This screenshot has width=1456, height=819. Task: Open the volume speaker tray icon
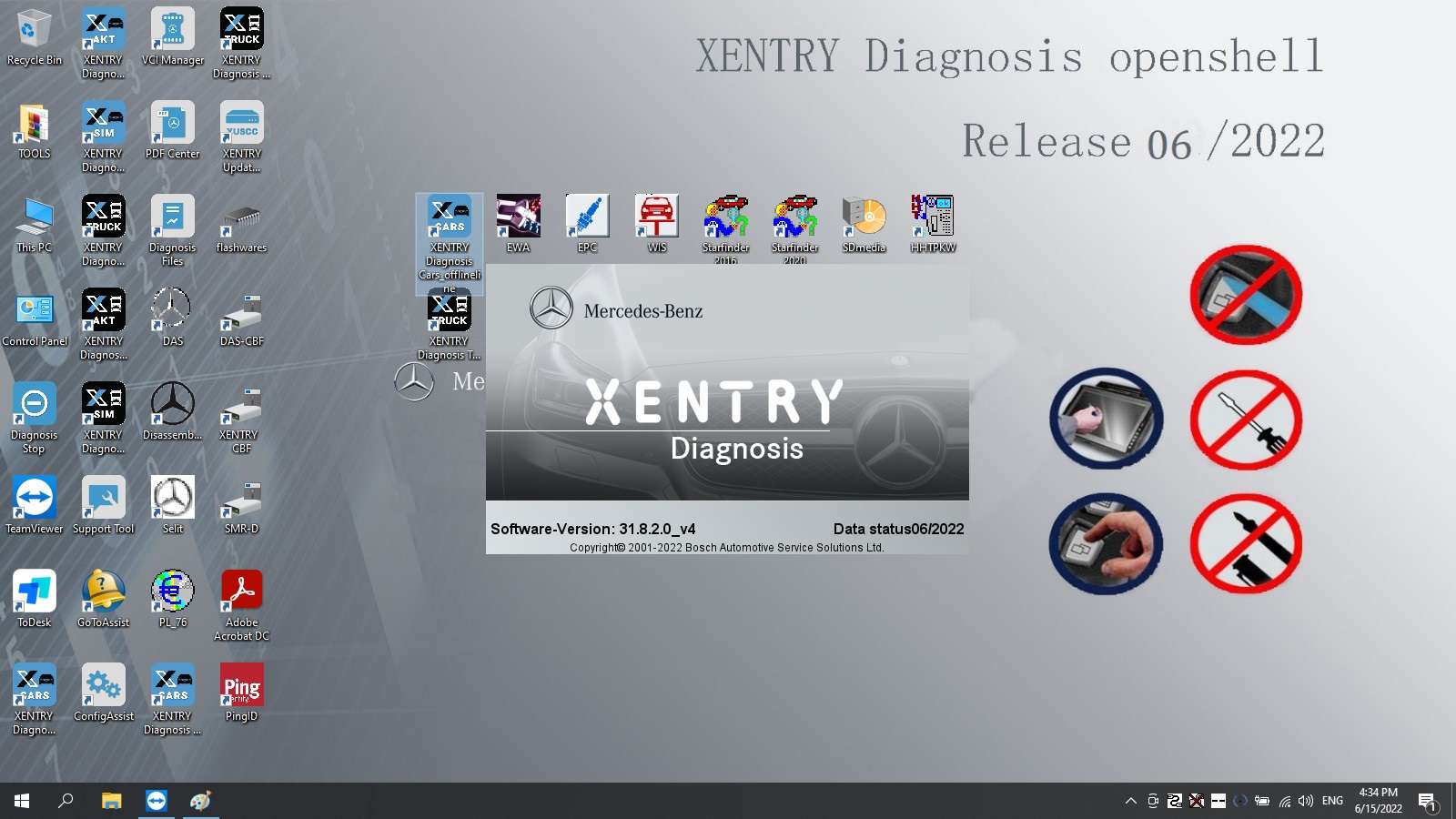coord(1306,801)
